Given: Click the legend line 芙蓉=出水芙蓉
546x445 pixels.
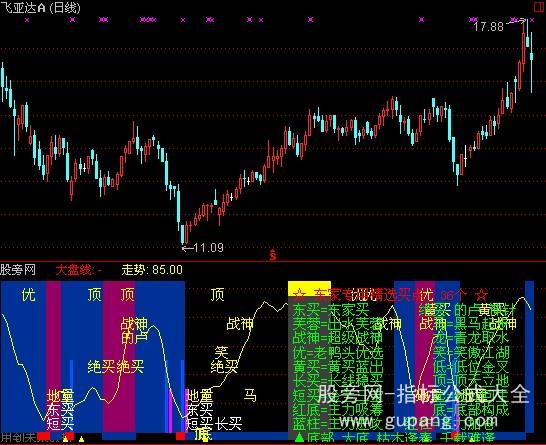Looking at the screenshot, I should point(337,324).
